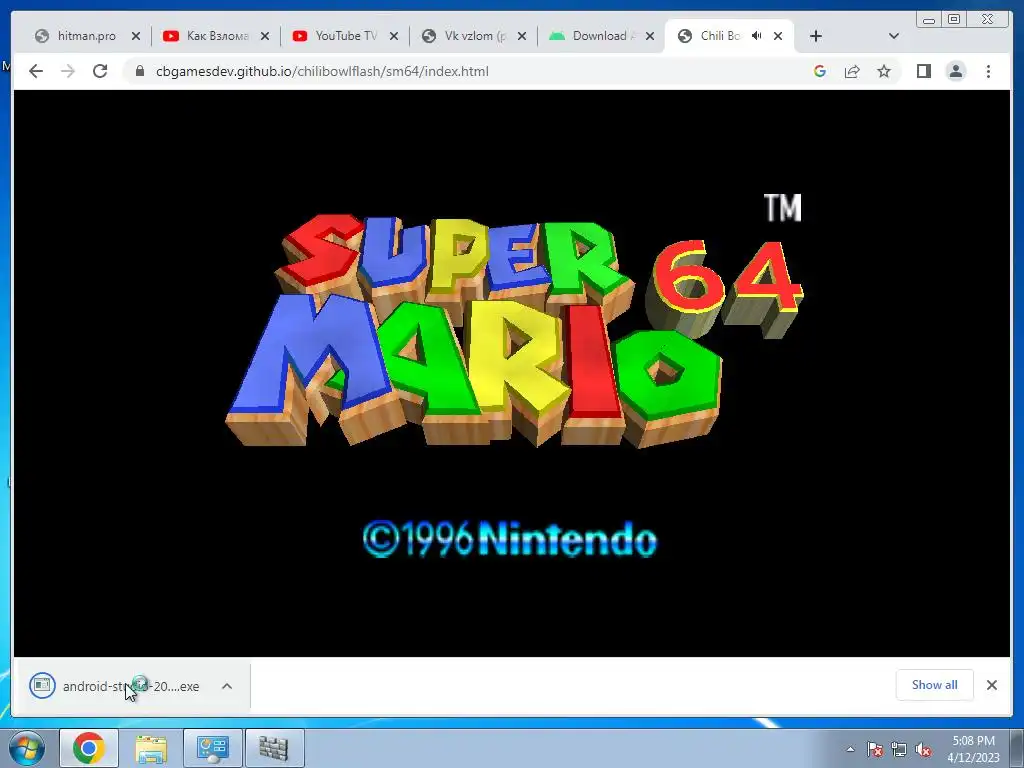Open the Windows Start menu
Image resolution: width=1024 pixels, height=768 pixels.
click(27, 748)
